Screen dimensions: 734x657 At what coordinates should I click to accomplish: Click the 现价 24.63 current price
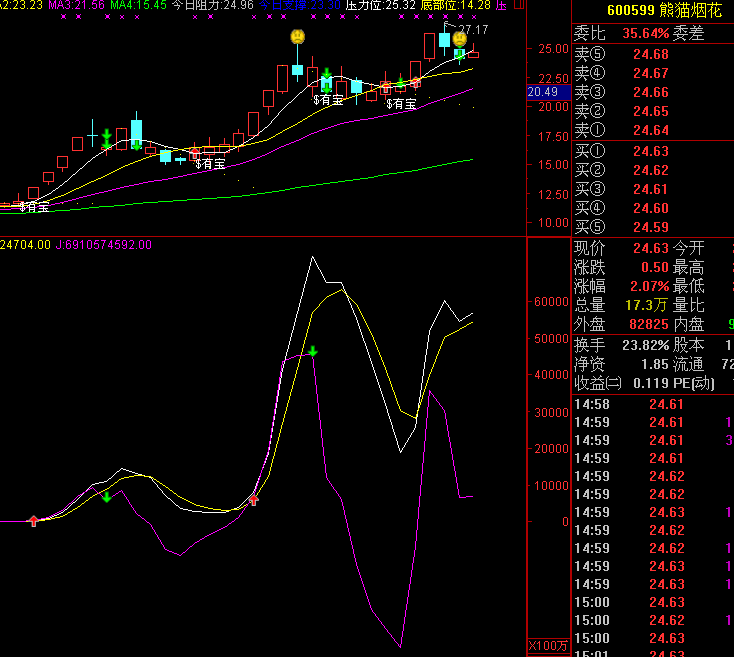pos(651,248)
